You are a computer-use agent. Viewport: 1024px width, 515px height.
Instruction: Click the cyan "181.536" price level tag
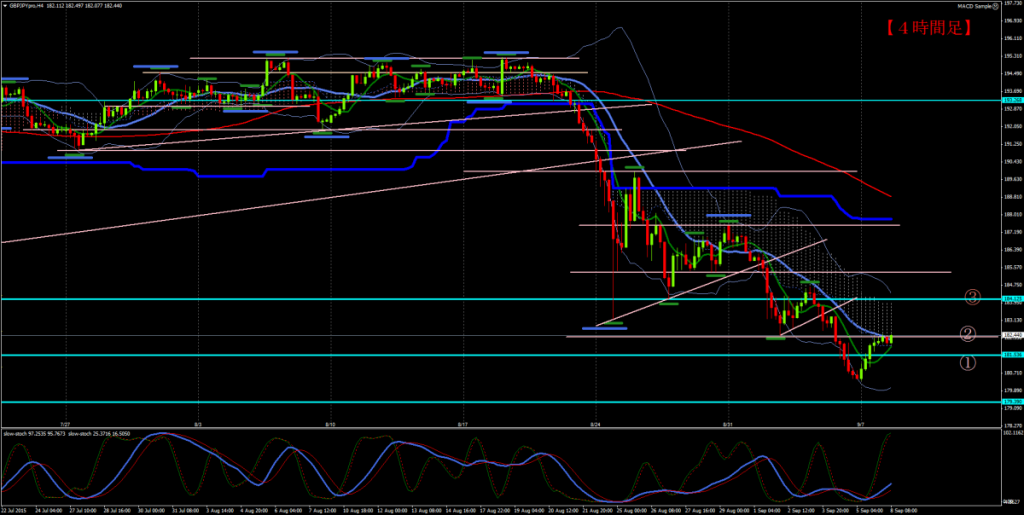tap(1012, 355)
